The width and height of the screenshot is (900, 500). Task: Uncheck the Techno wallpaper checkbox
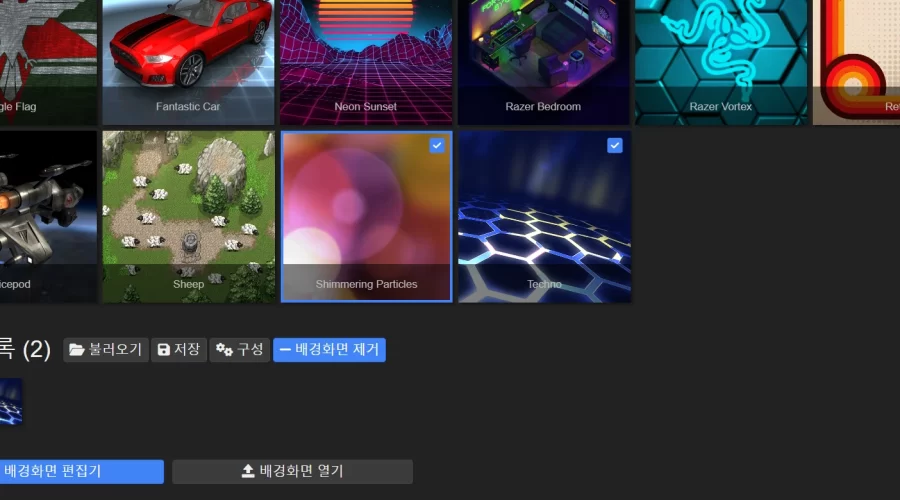[x=615, y=145]
